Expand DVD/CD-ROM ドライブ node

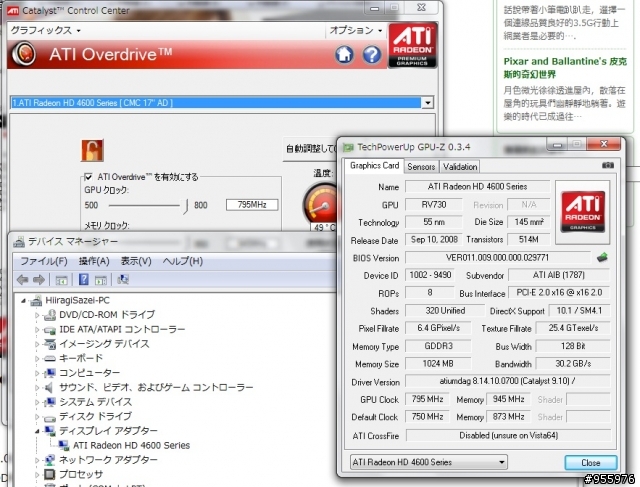point(37,315)
